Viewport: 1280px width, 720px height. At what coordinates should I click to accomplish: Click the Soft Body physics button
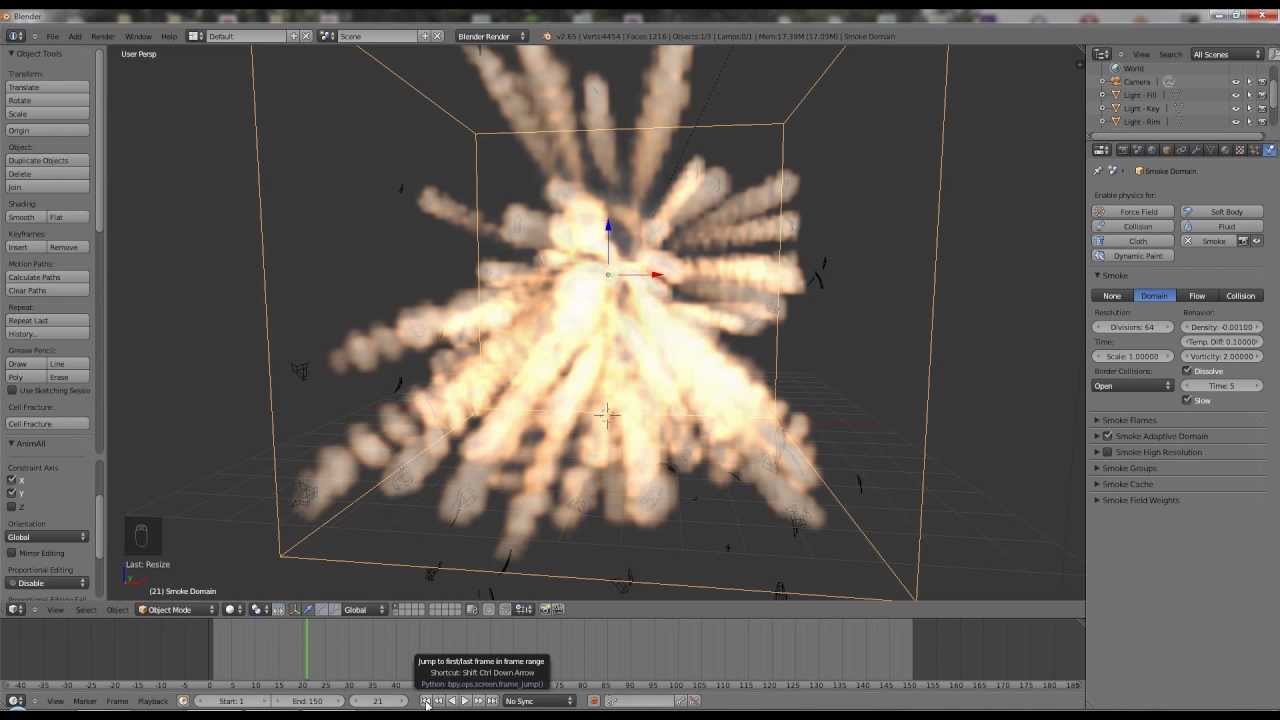(1221, 212)
